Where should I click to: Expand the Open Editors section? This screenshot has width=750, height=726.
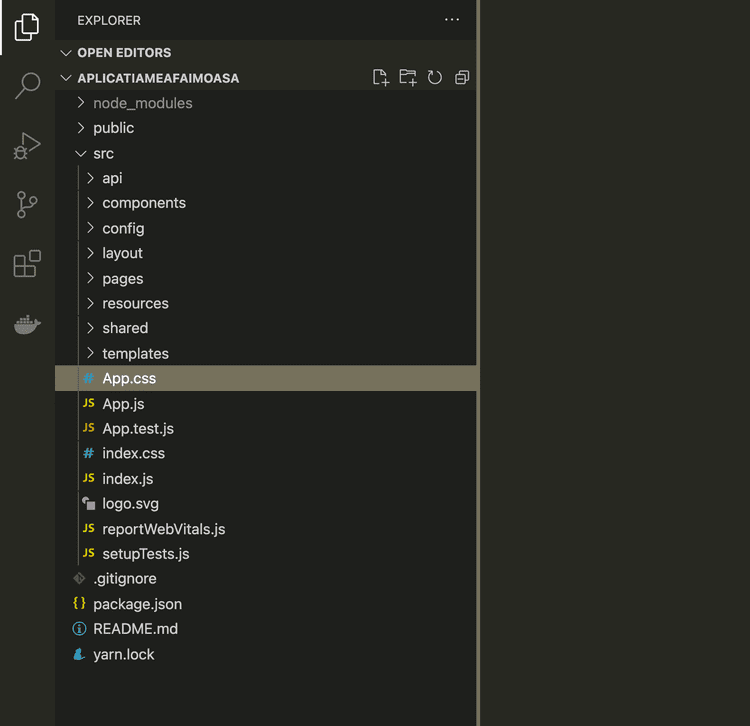click(x=123, y=53)
